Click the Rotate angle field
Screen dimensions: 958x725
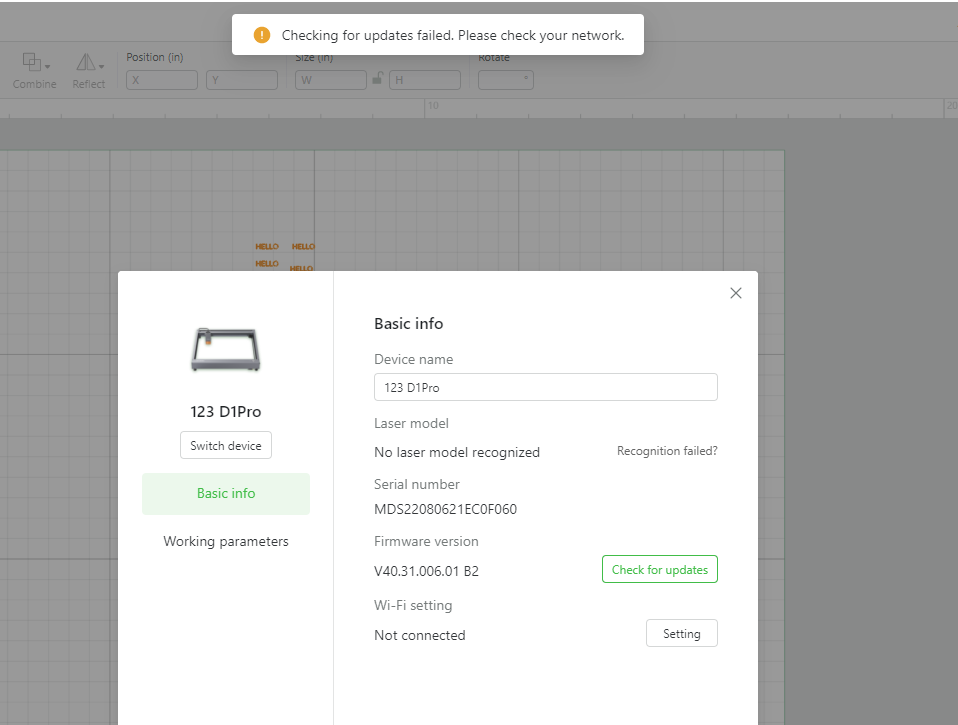coord(505,80)
